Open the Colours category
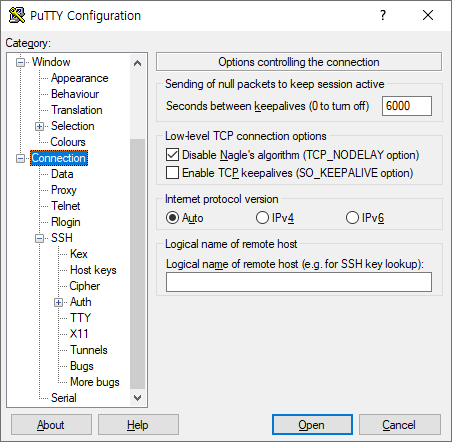This screenshot has width=452, height=442. pos(68,142)
